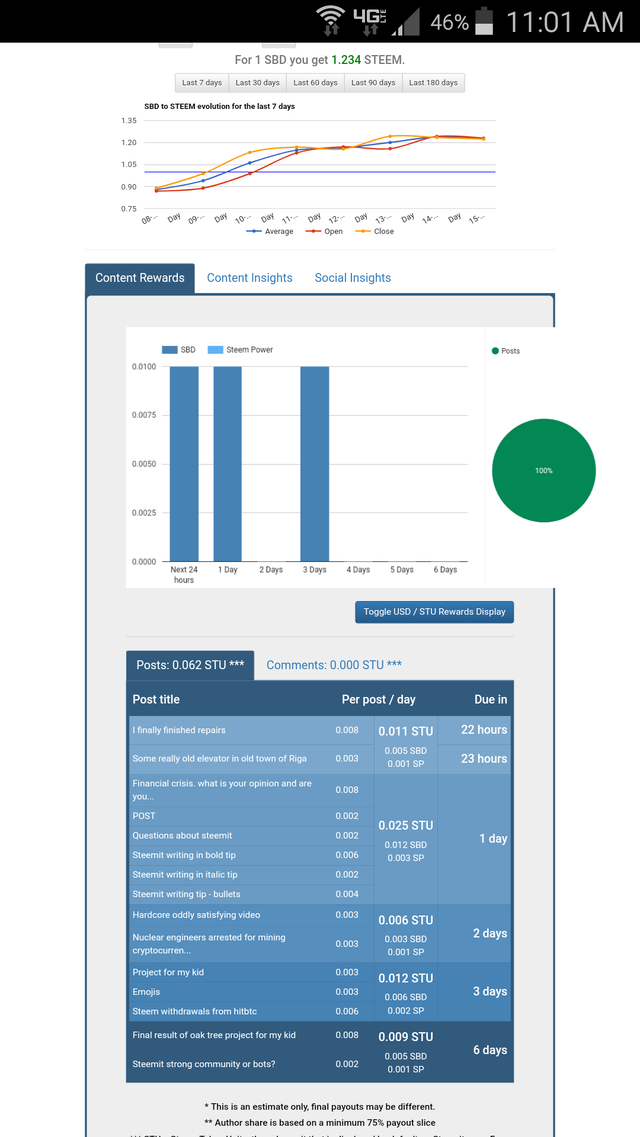640x1137 pixels.
Task: Toggle SBD series in bar chart legend
Action: (178, 350)
